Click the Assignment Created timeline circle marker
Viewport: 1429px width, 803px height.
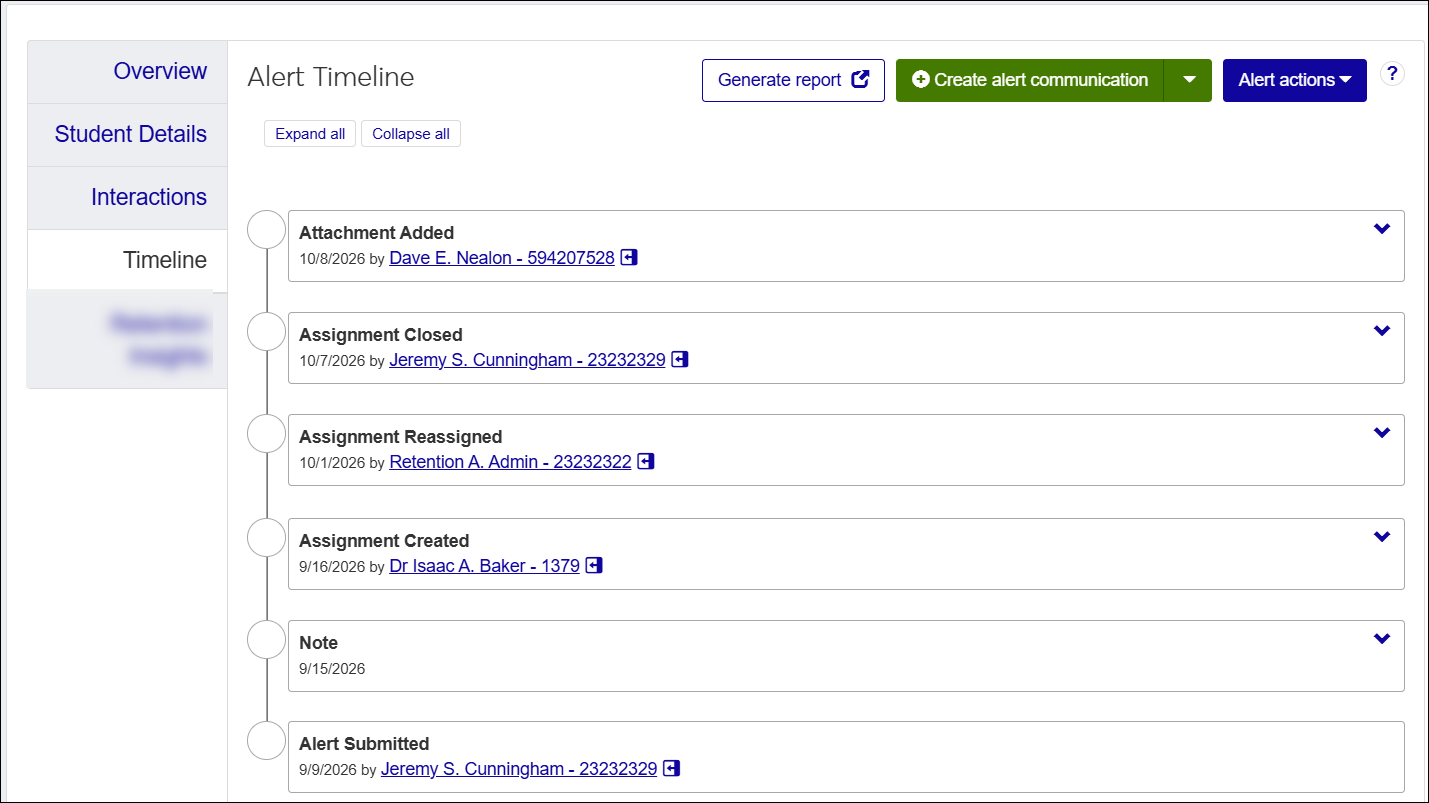coord(266,537)
